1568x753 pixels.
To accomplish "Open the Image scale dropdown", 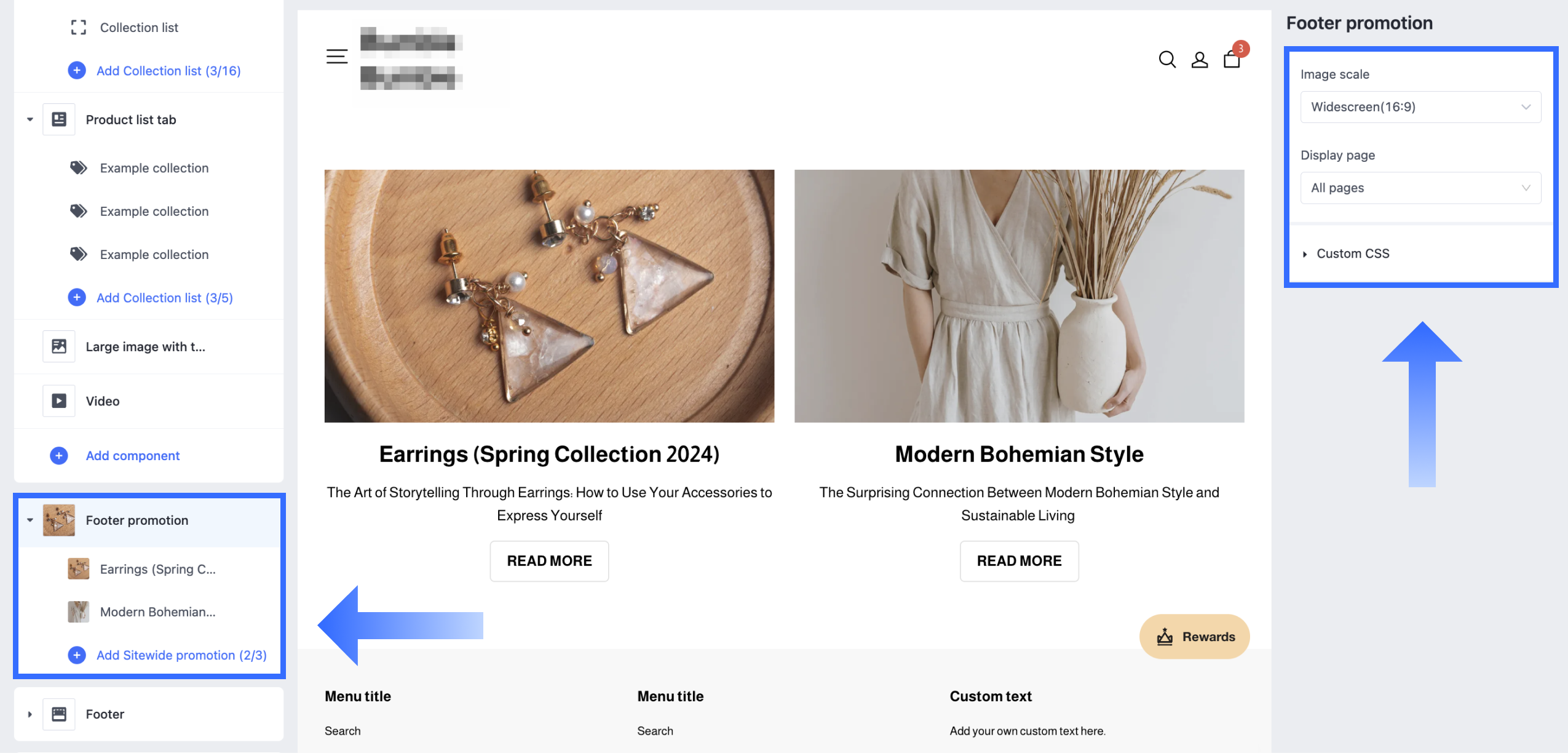I will (x=1420, y=107).
